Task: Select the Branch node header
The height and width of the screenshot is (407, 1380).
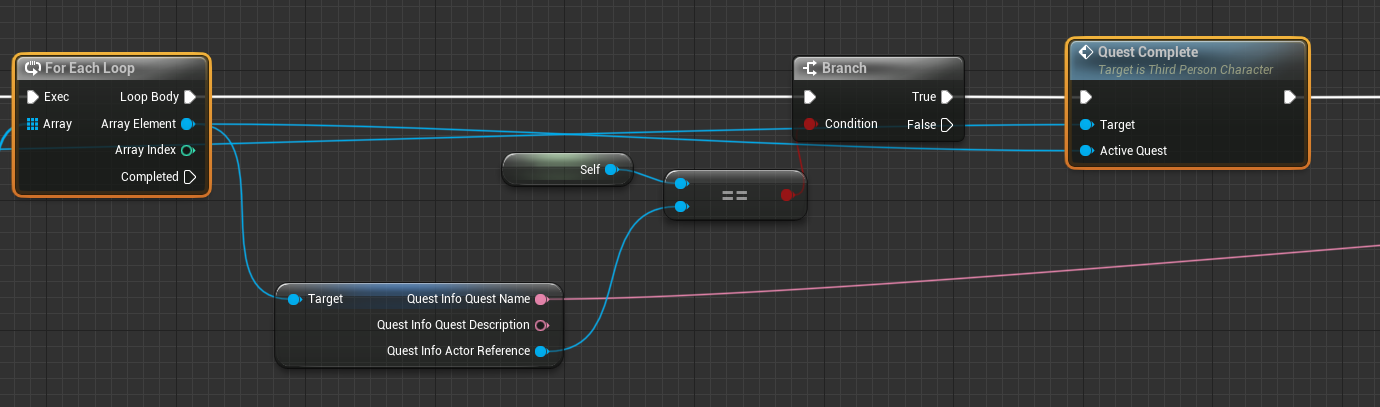Action: click(x=878, y=68)
